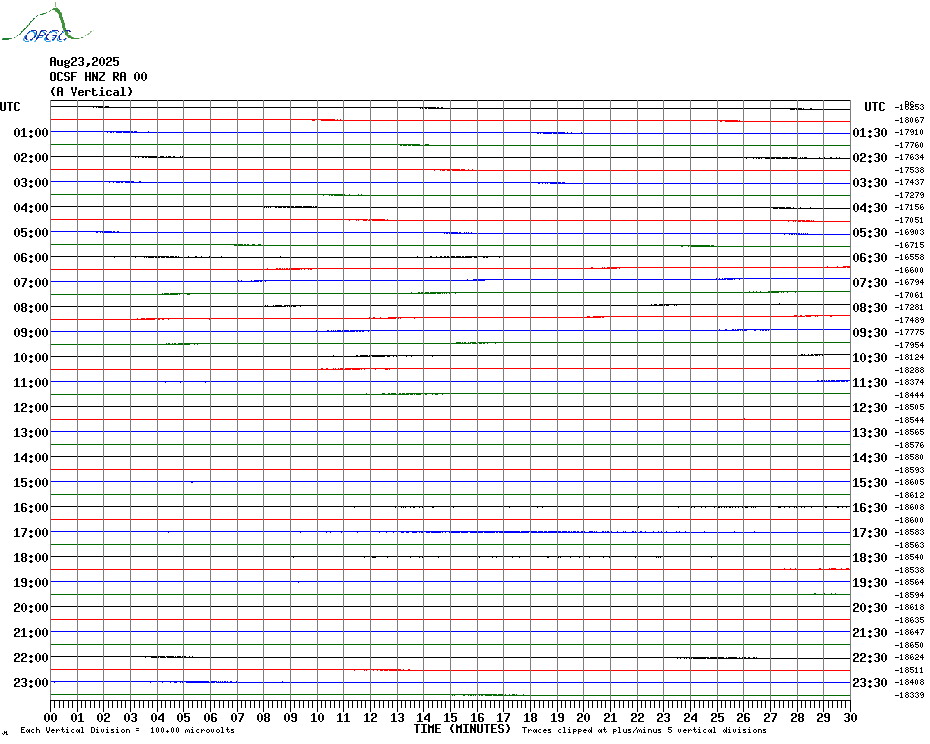Click the 20:30 label on the right
The width and height of the screenshot is (930, 744).
tap(870, 608)
